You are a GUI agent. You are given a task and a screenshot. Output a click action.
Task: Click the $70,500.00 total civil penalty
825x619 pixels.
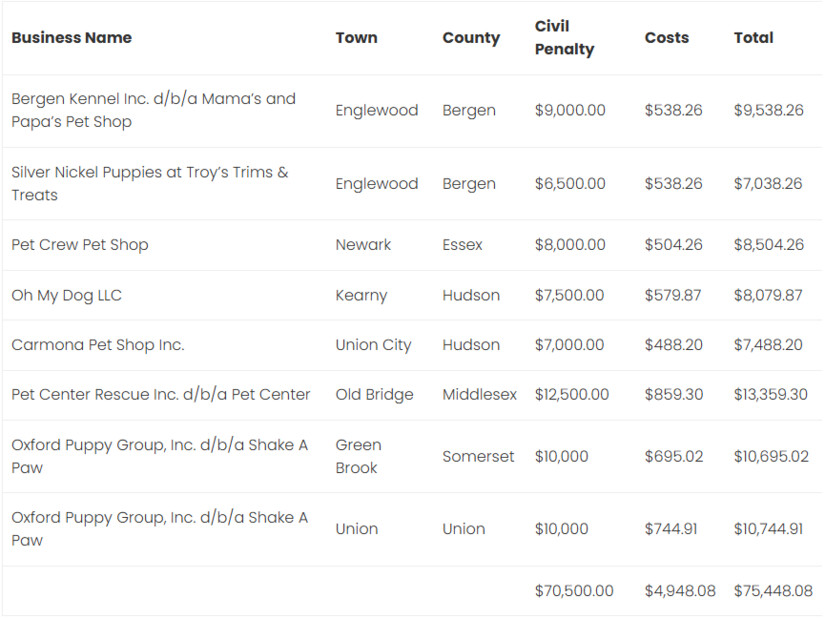click(574, 591)
